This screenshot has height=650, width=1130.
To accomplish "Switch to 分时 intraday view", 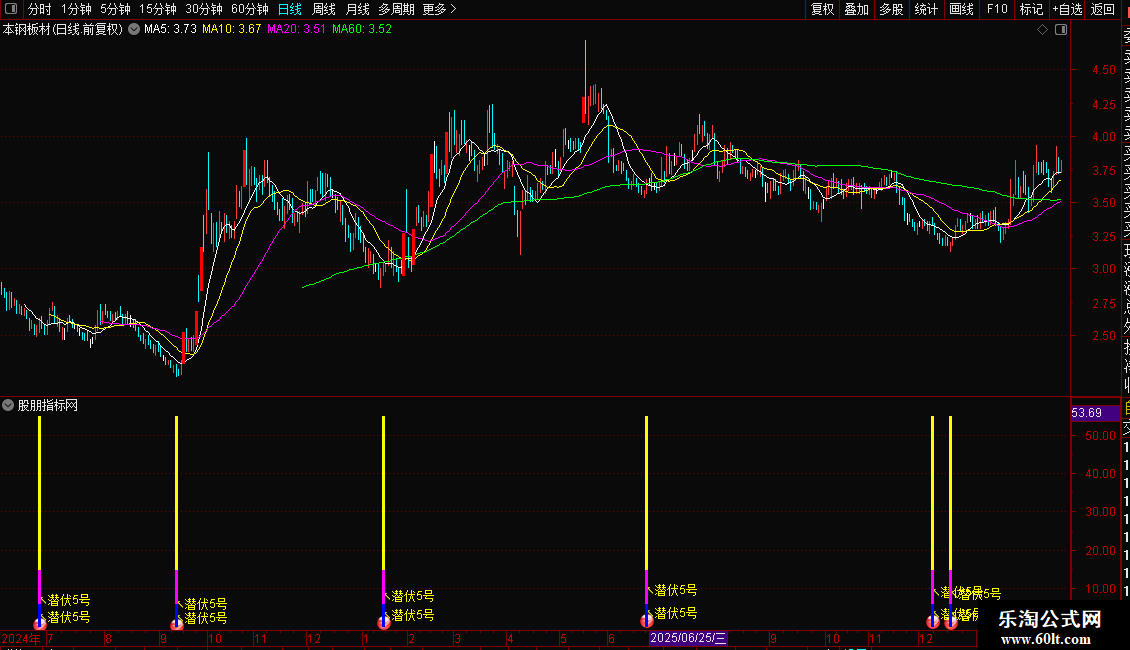I will point(40,9).
